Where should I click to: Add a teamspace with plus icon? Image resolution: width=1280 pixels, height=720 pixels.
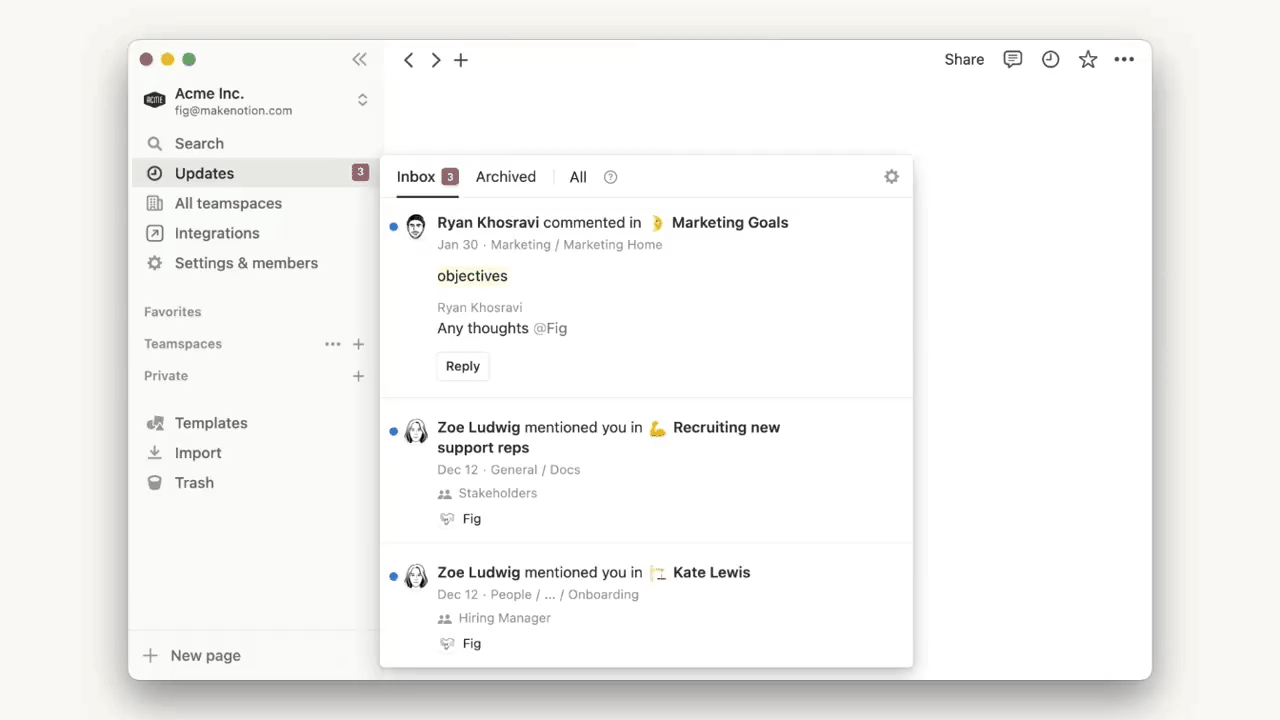[359, 344]
